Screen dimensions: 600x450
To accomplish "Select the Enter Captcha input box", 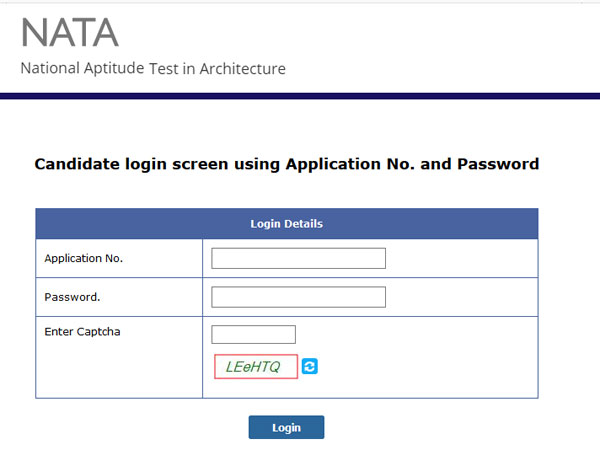I will (x=254, y=334).
